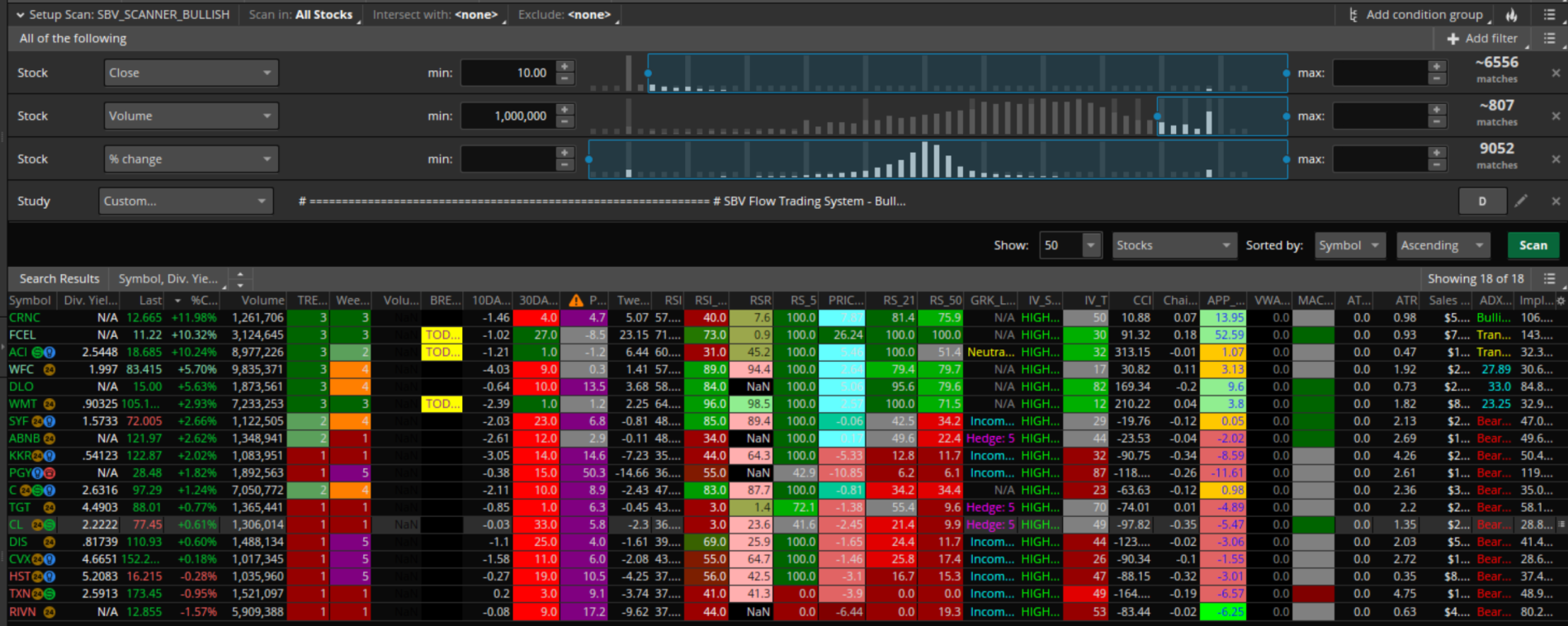The height and width of the screenshot is (626, 1568).
Task: Open the column settings gear icon
Action: click(x=1560, y=301)
